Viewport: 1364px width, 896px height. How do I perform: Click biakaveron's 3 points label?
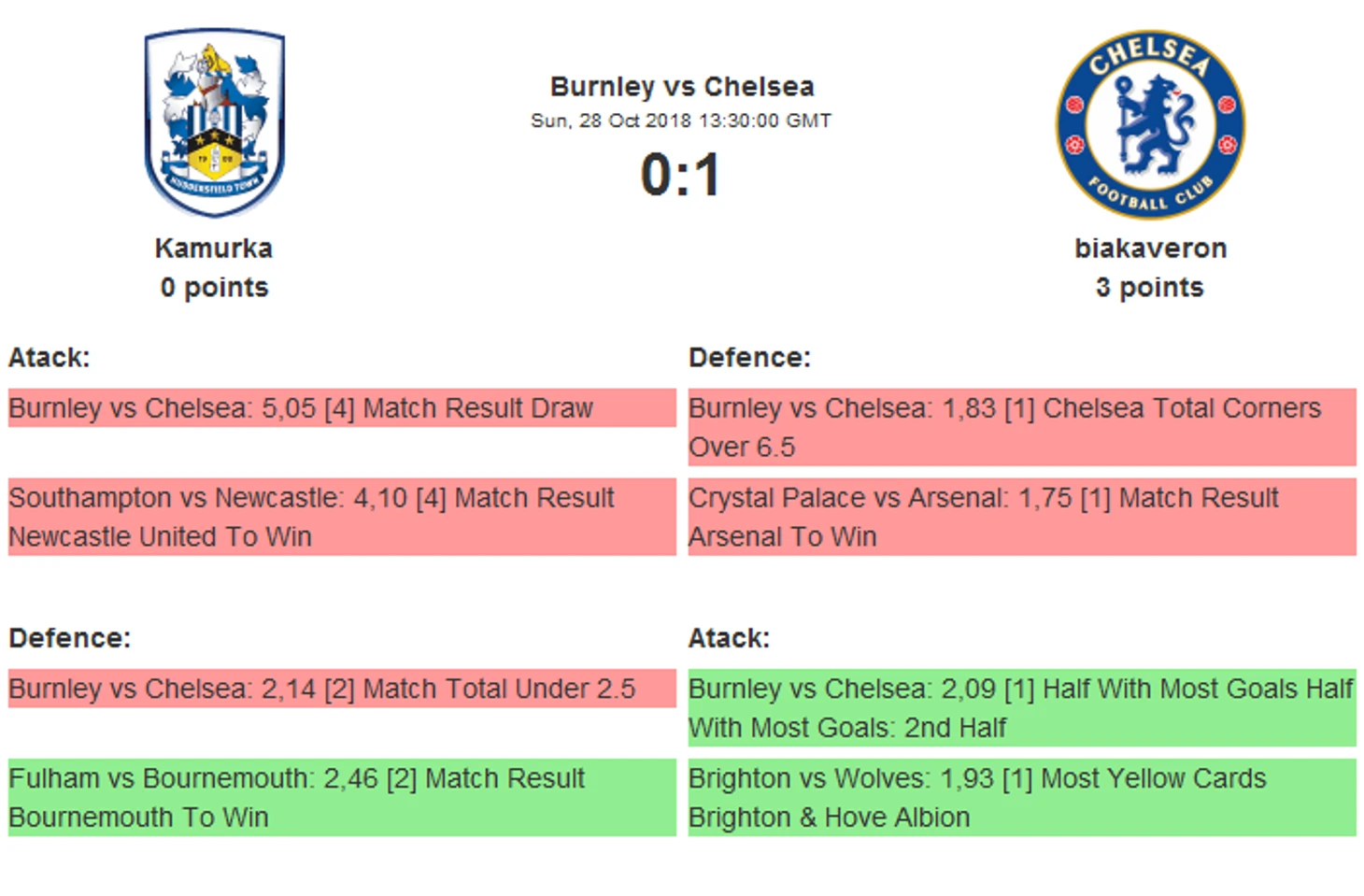pos(1150,288)
